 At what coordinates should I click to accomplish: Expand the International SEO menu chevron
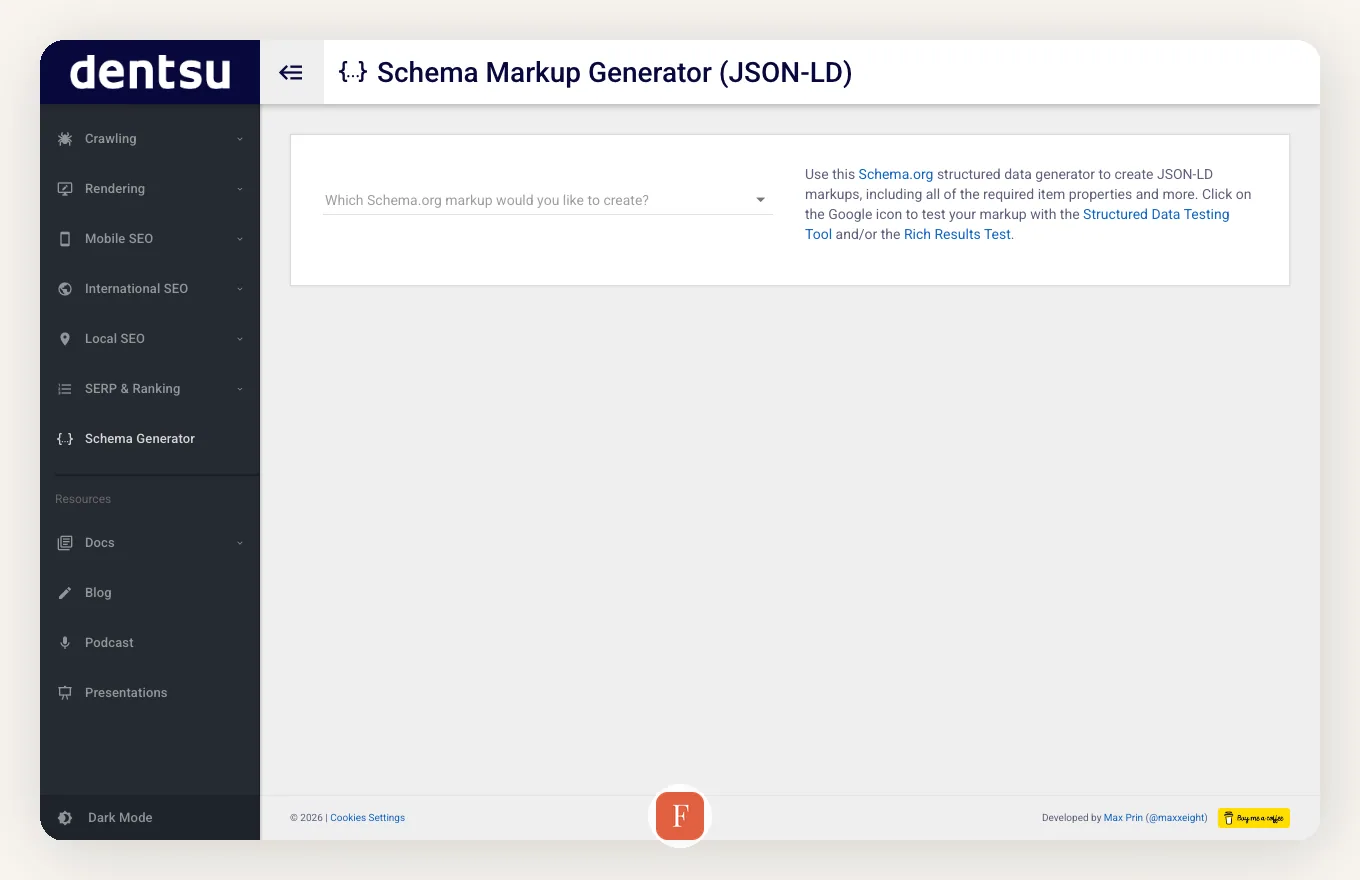[x=240, y=289]
